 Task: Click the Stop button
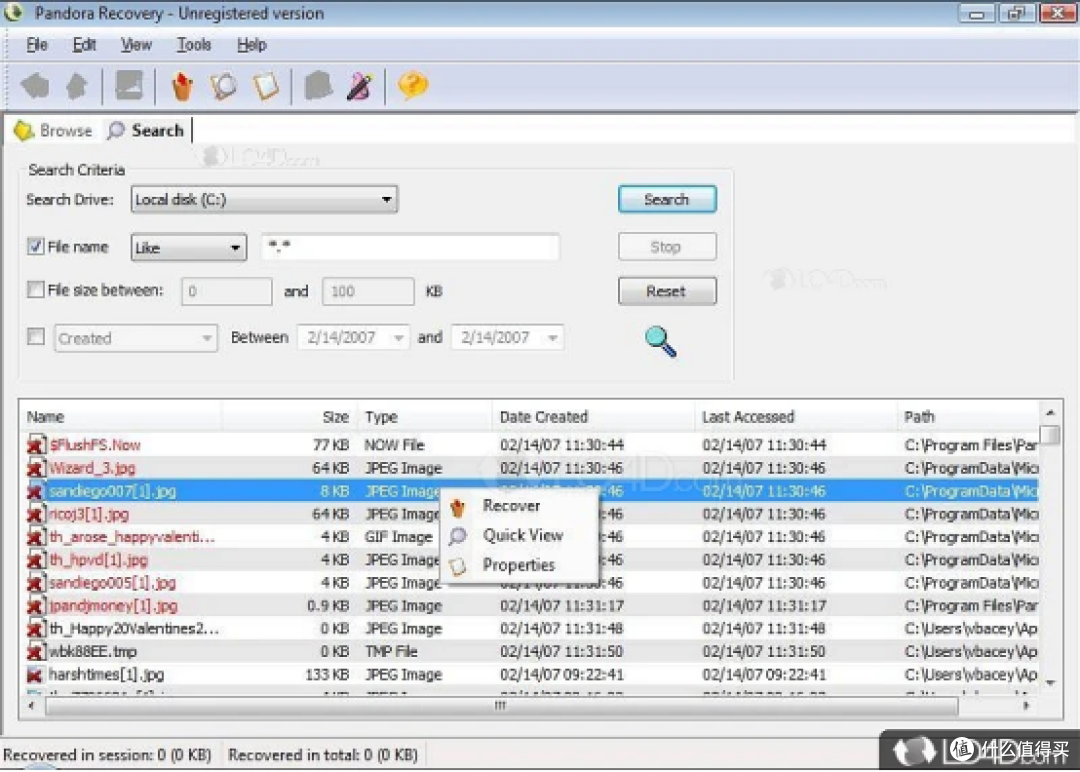click(x=667, y=247)
